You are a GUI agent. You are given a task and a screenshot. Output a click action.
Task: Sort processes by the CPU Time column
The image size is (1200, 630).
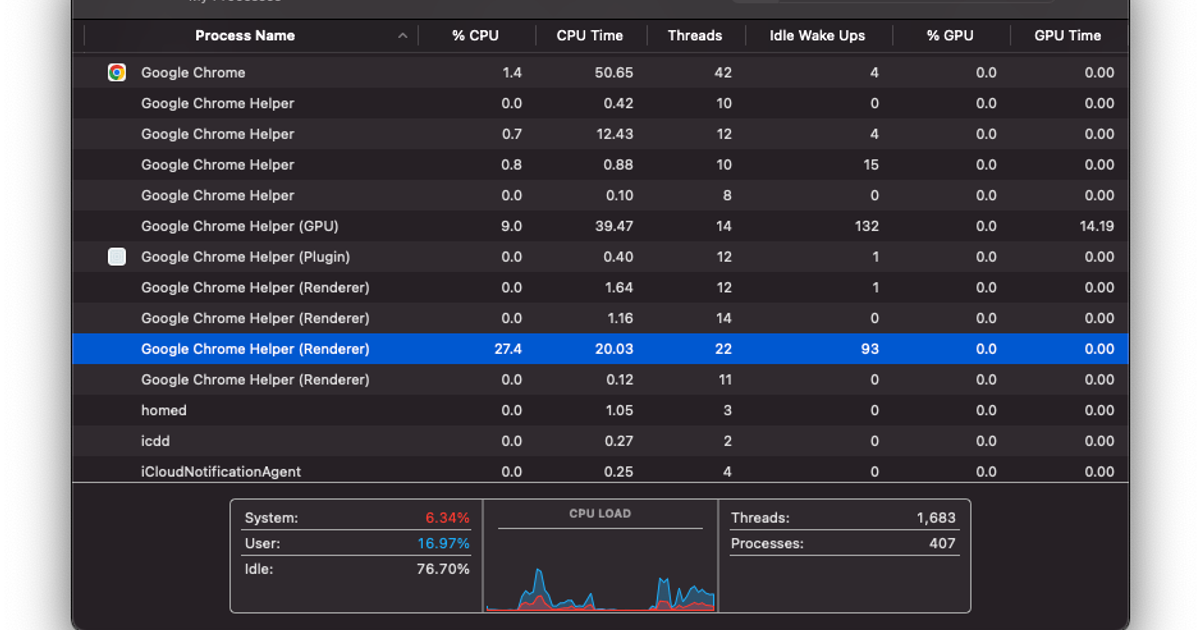click(x=590, y=34)
